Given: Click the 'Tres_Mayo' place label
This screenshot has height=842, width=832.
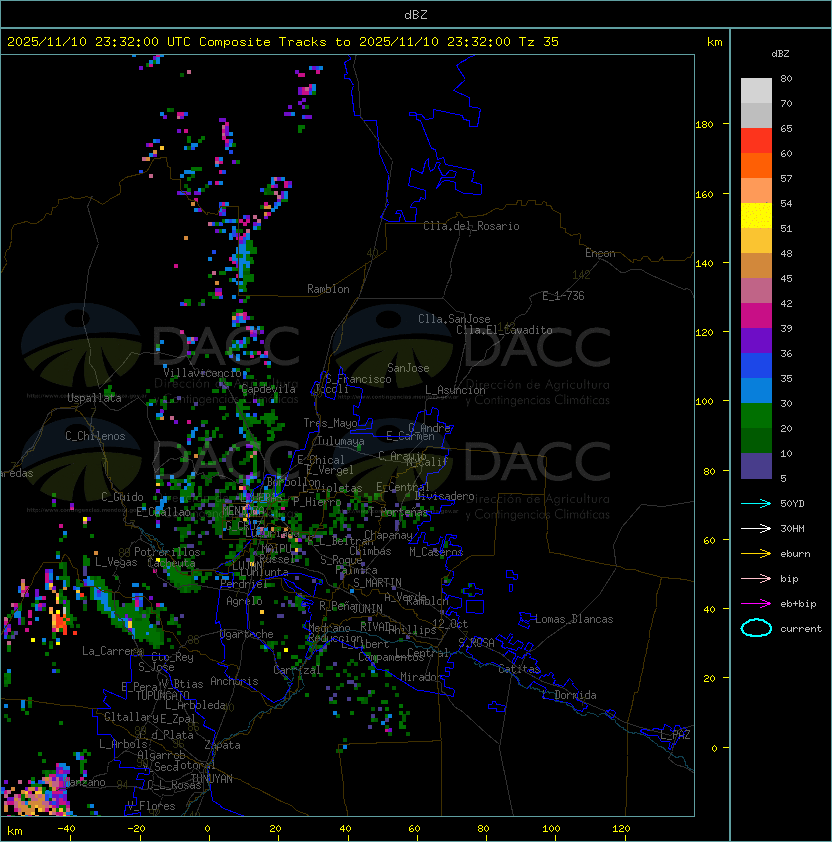Looking at the screenshot, I should click(x=330, y=423).
